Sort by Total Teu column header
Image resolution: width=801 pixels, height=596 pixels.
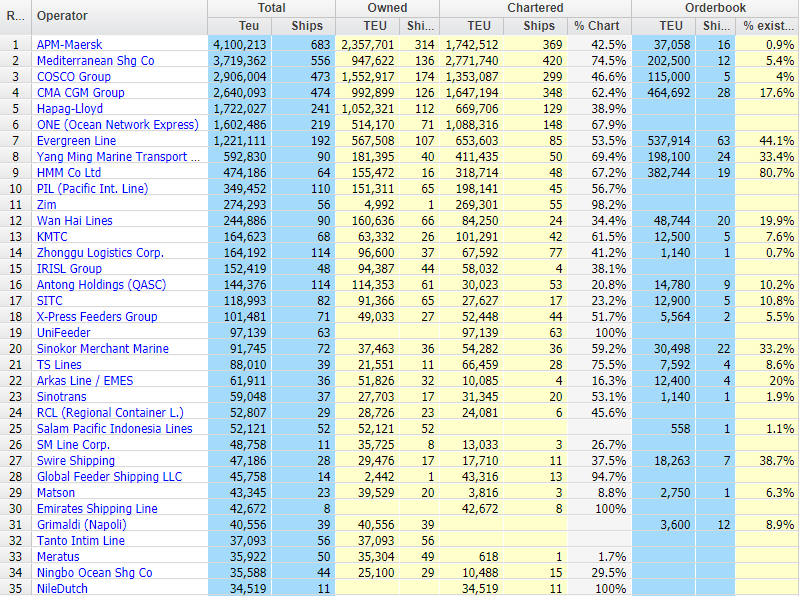[240, 26]
